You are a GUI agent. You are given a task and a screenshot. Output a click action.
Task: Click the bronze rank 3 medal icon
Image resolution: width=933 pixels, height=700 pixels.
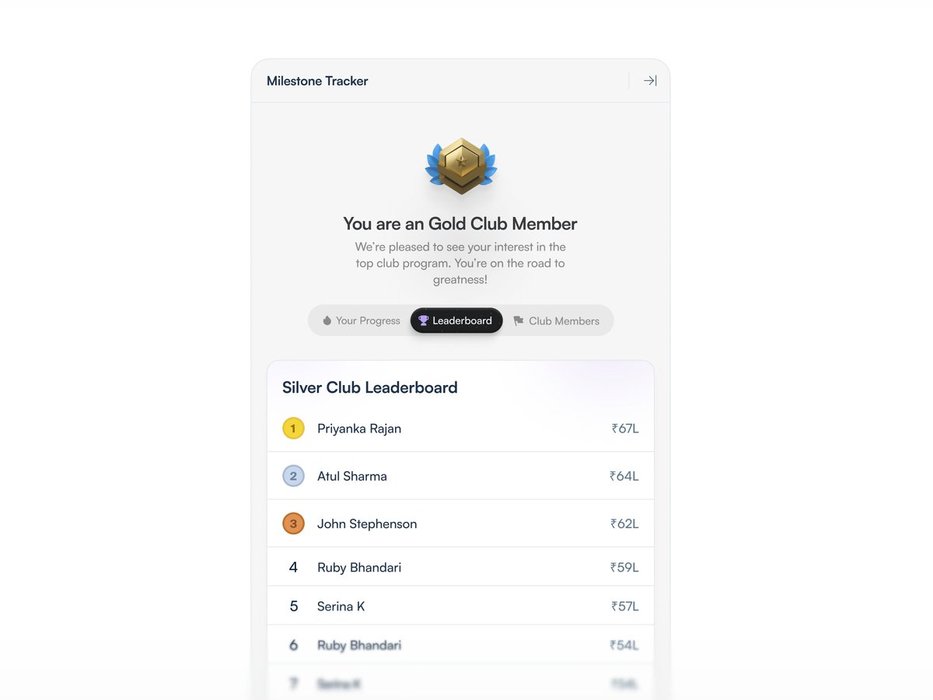tap(293, 523)
